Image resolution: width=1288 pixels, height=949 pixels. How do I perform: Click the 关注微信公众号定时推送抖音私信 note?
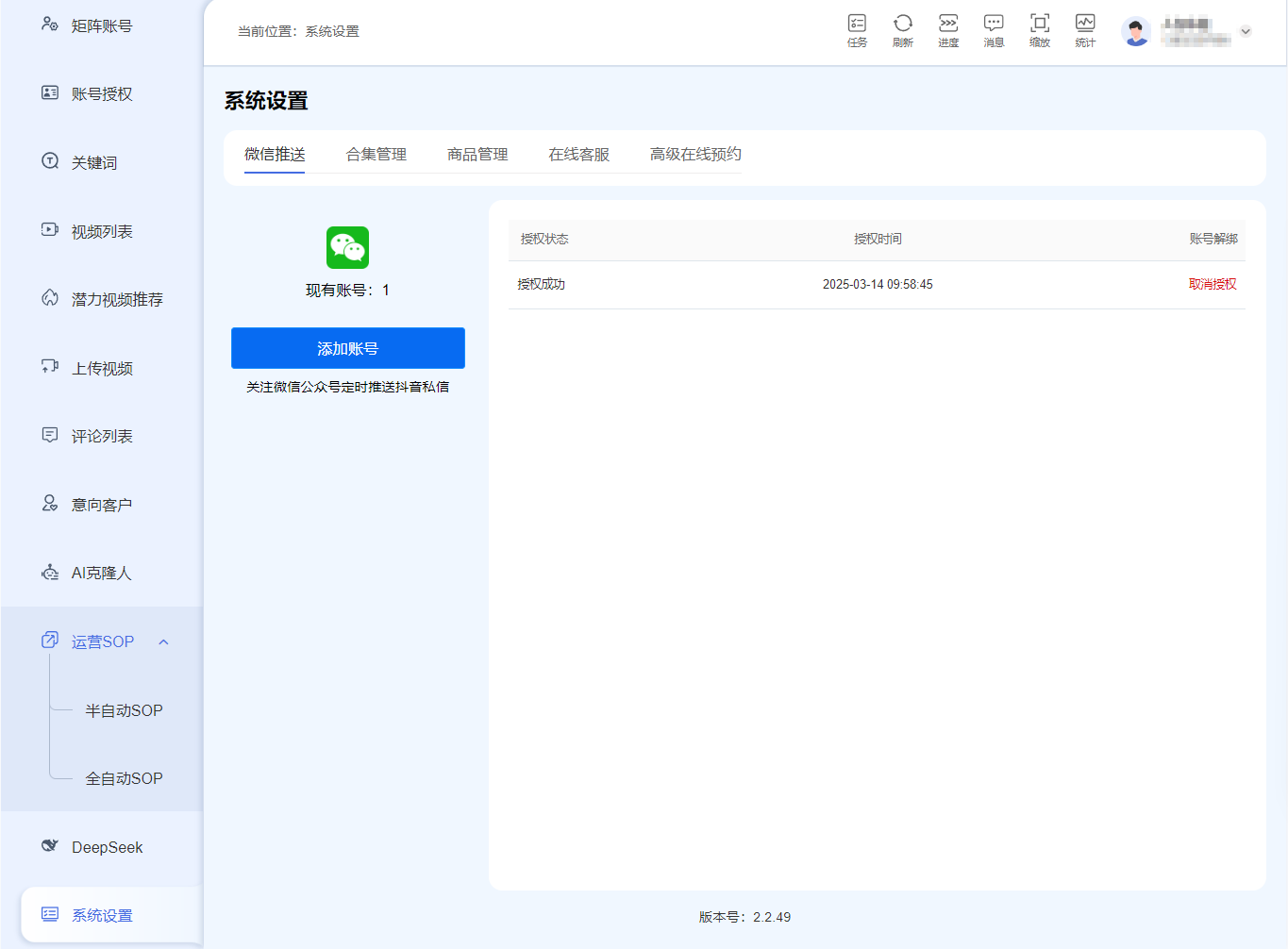click(348, 387)
